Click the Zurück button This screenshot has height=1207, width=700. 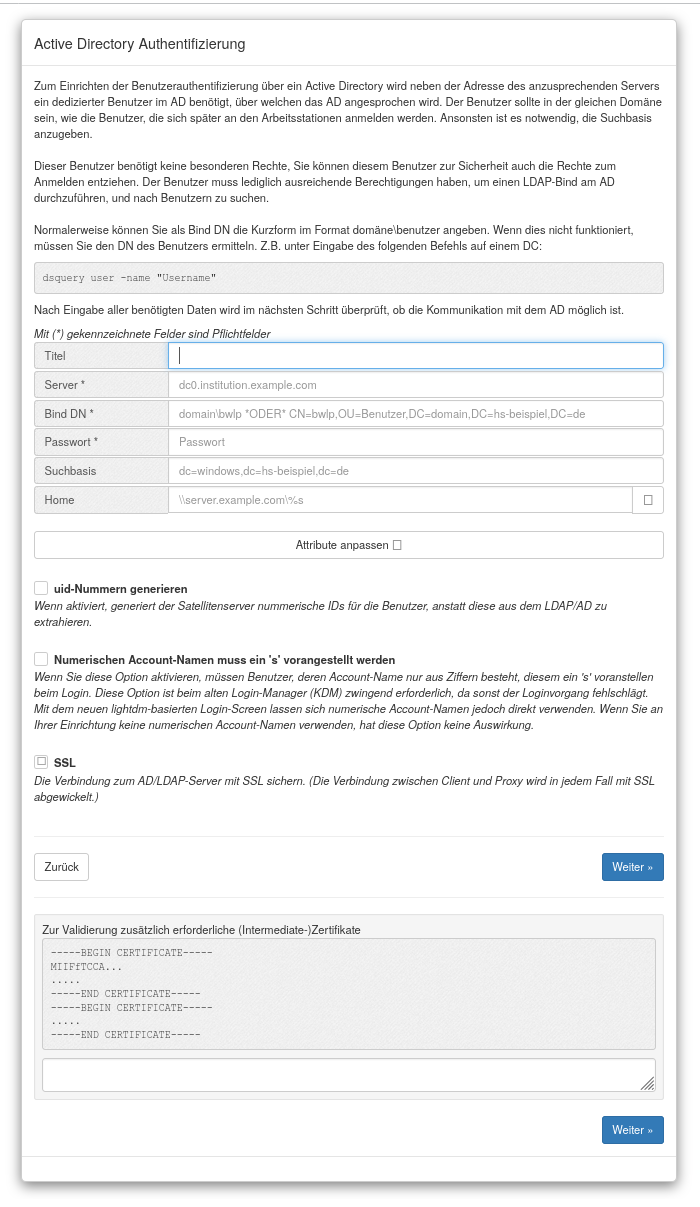click(61, 867)
